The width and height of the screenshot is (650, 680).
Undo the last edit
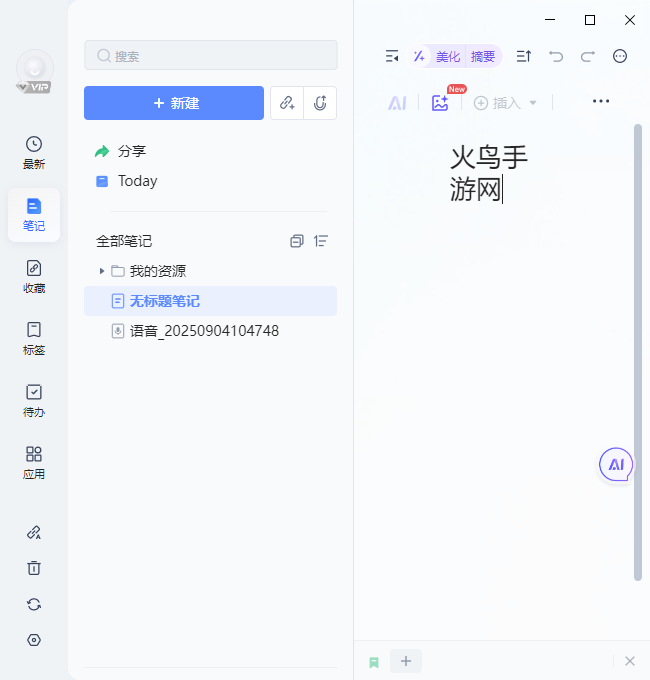pos(556,56)
